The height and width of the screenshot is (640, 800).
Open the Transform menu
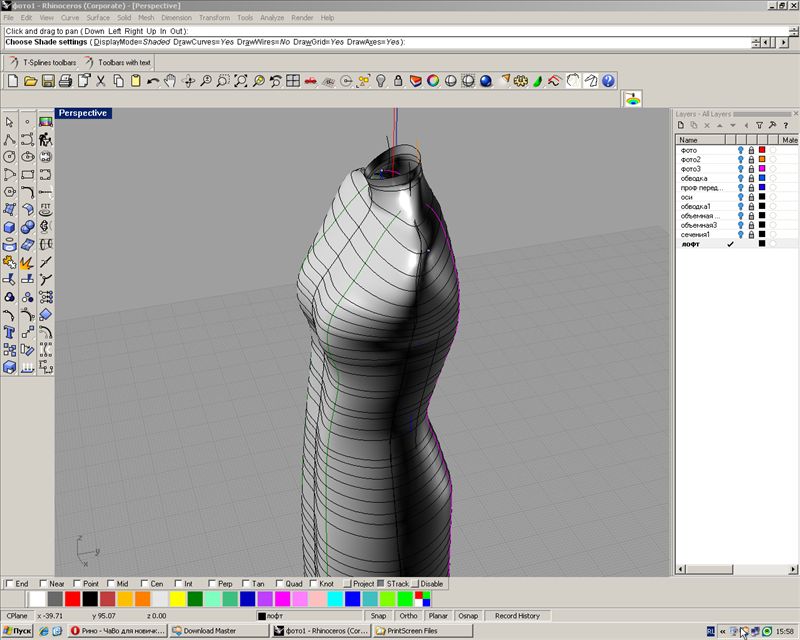(214, 18)
